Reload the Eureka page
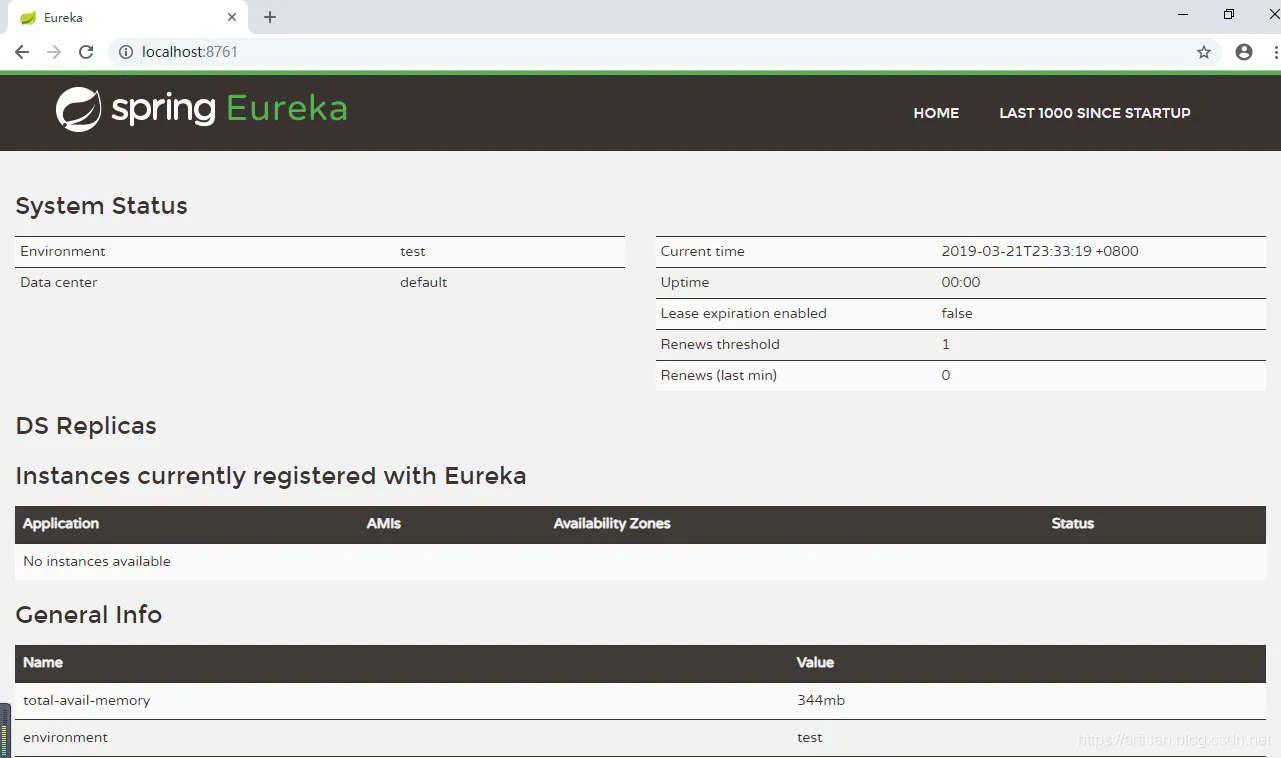The height and width of the screenshot is (758, 1281). [x=86, y=52]
